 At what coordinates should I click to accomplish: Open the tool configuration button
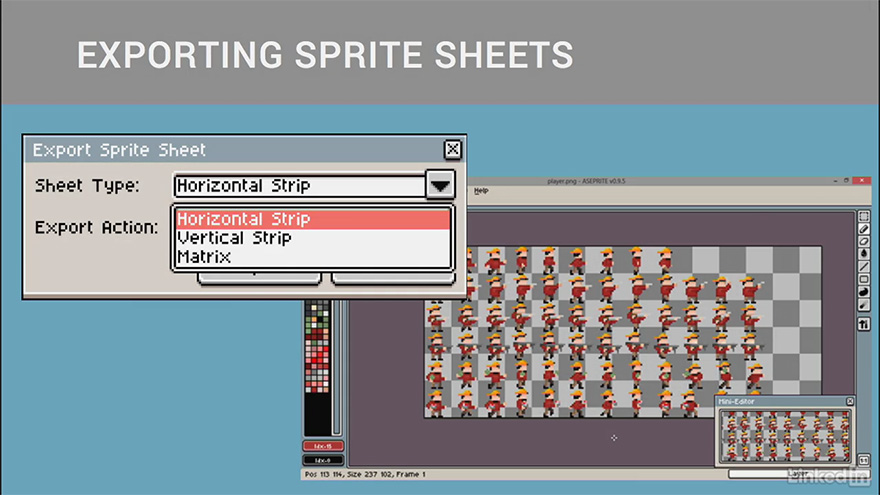[864, 324]
